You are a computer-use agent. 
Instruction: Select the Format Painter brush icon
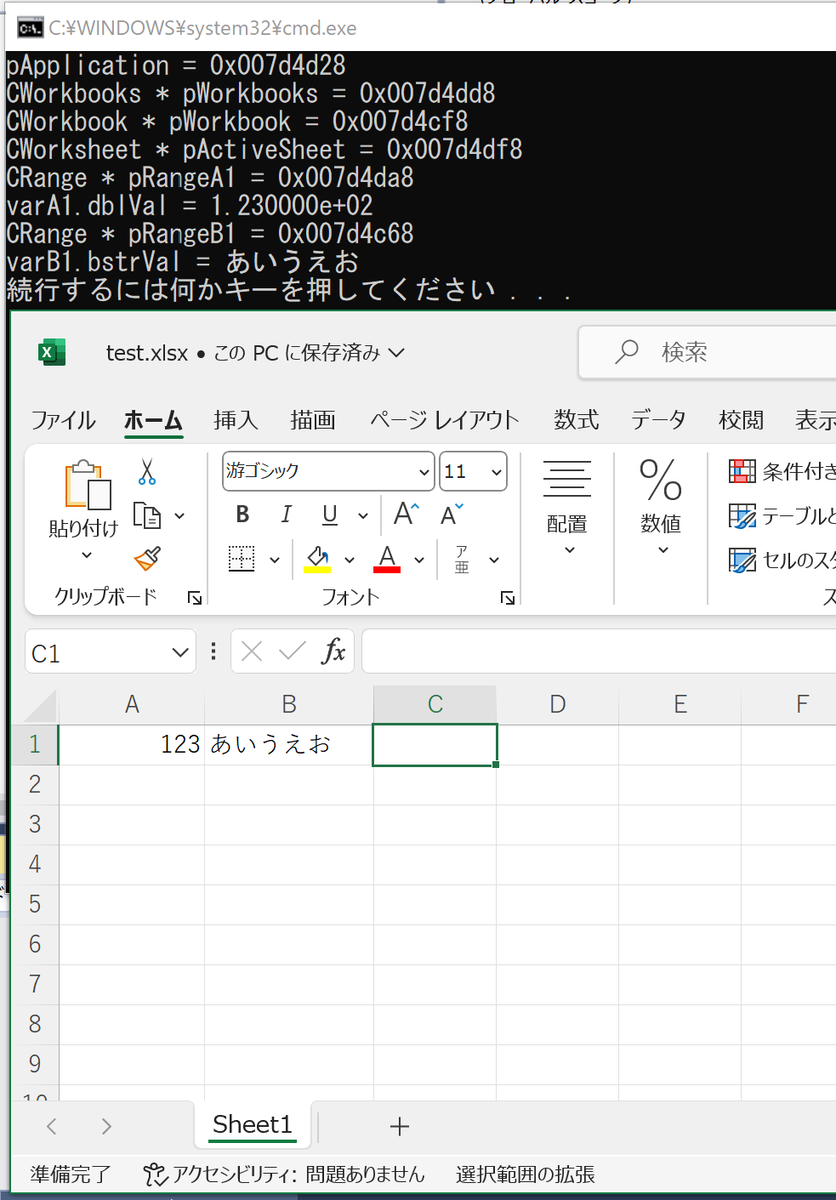coord(148,559)
